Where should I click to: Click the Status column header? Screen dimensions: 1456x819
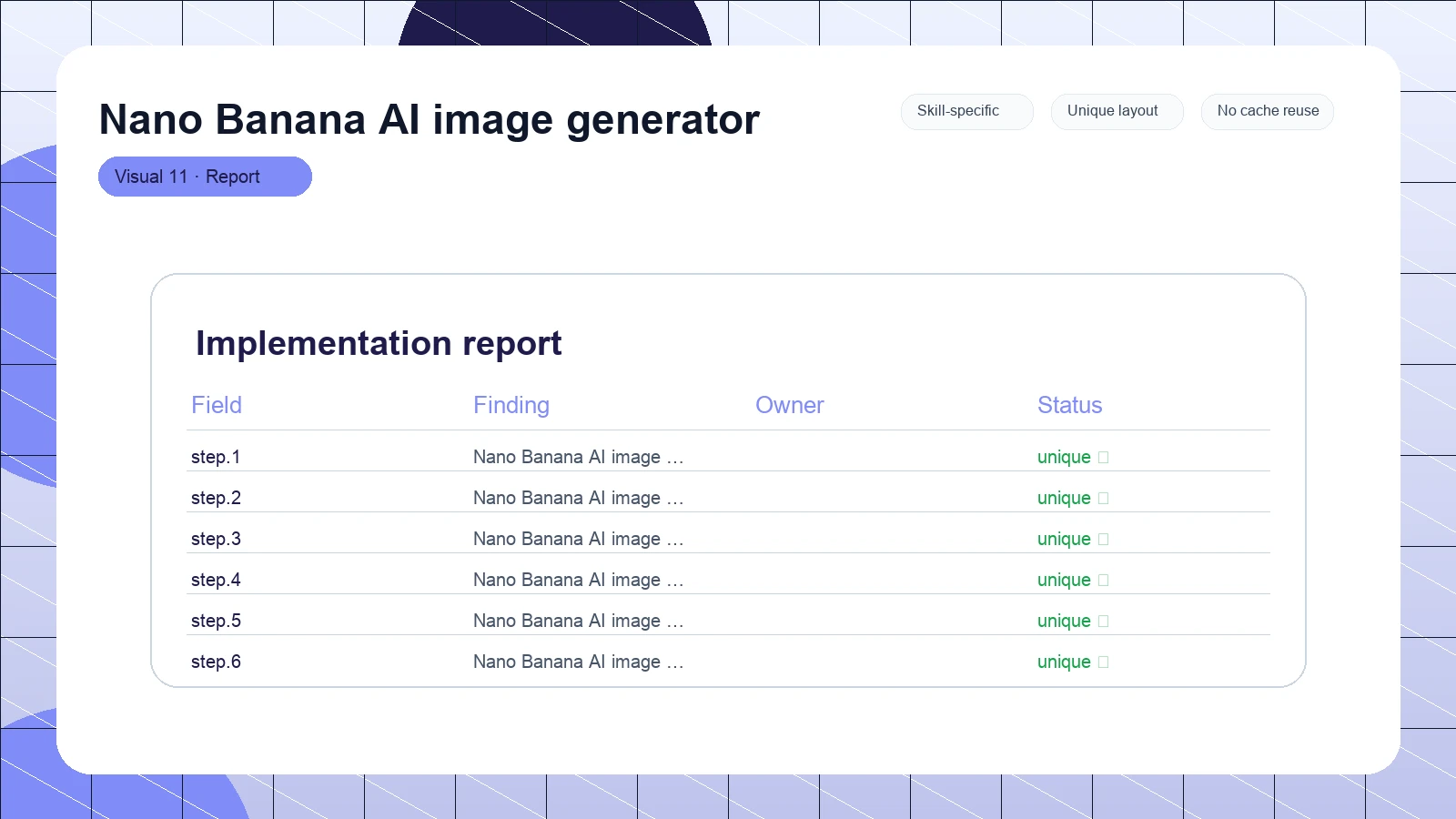tap(1069, 405)
